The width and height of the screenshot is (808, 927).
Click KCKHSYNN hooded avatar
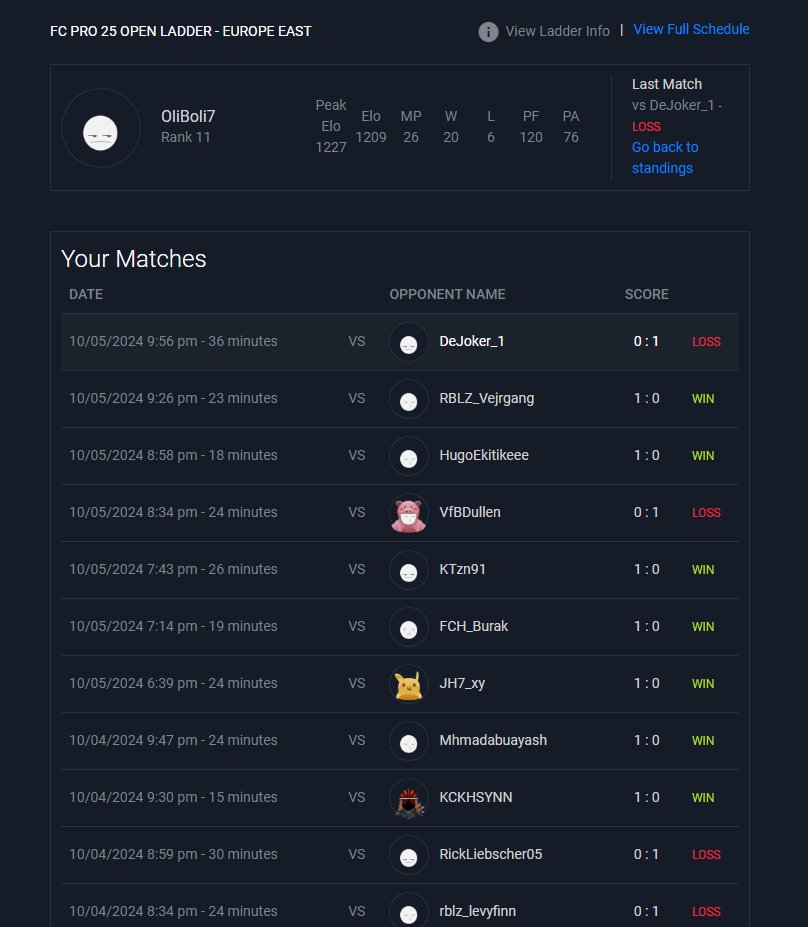coord(408,798)
